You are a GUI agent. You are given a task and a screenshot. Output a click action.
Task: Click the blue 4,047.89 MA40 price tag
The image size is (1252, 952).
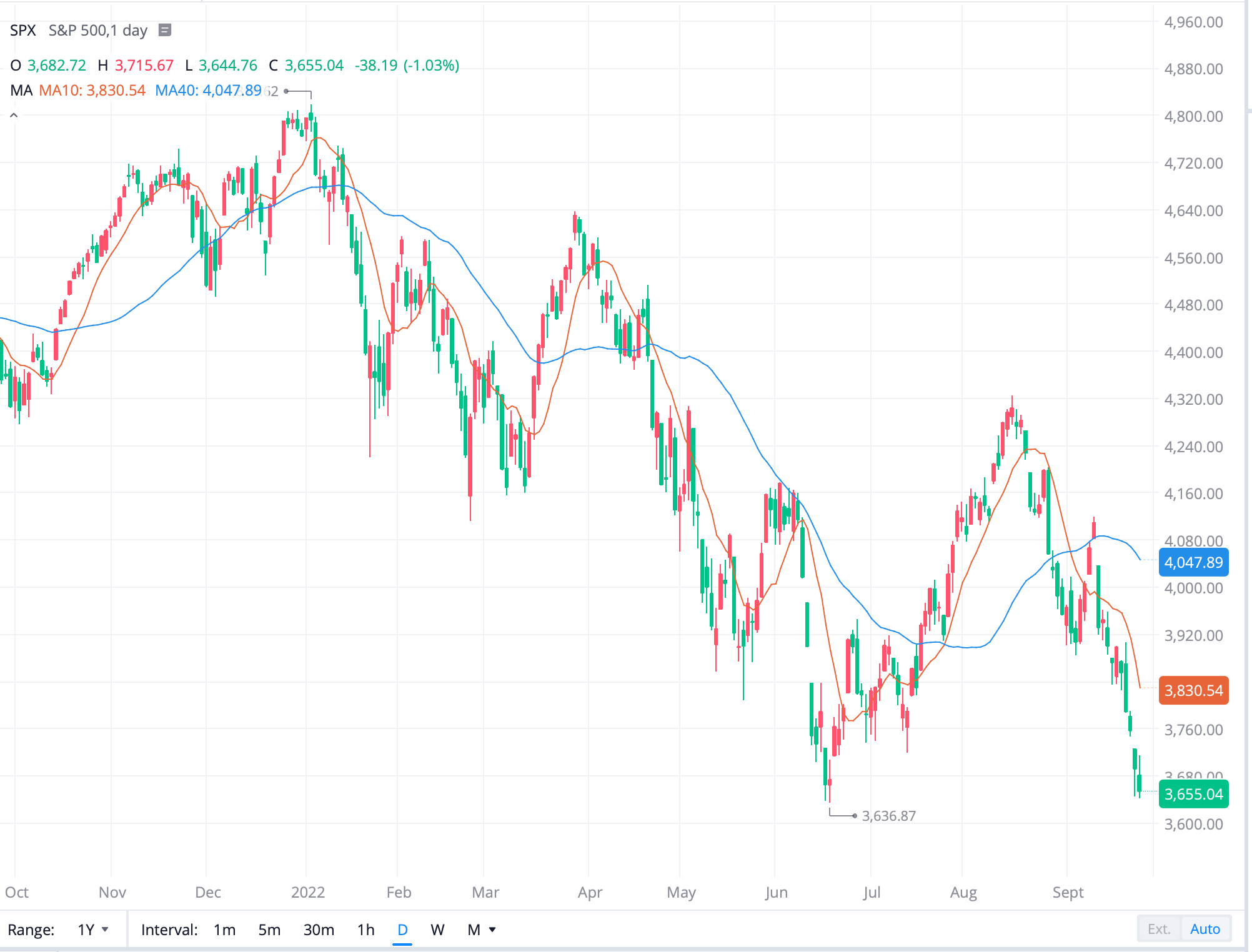pos(1193,562)
